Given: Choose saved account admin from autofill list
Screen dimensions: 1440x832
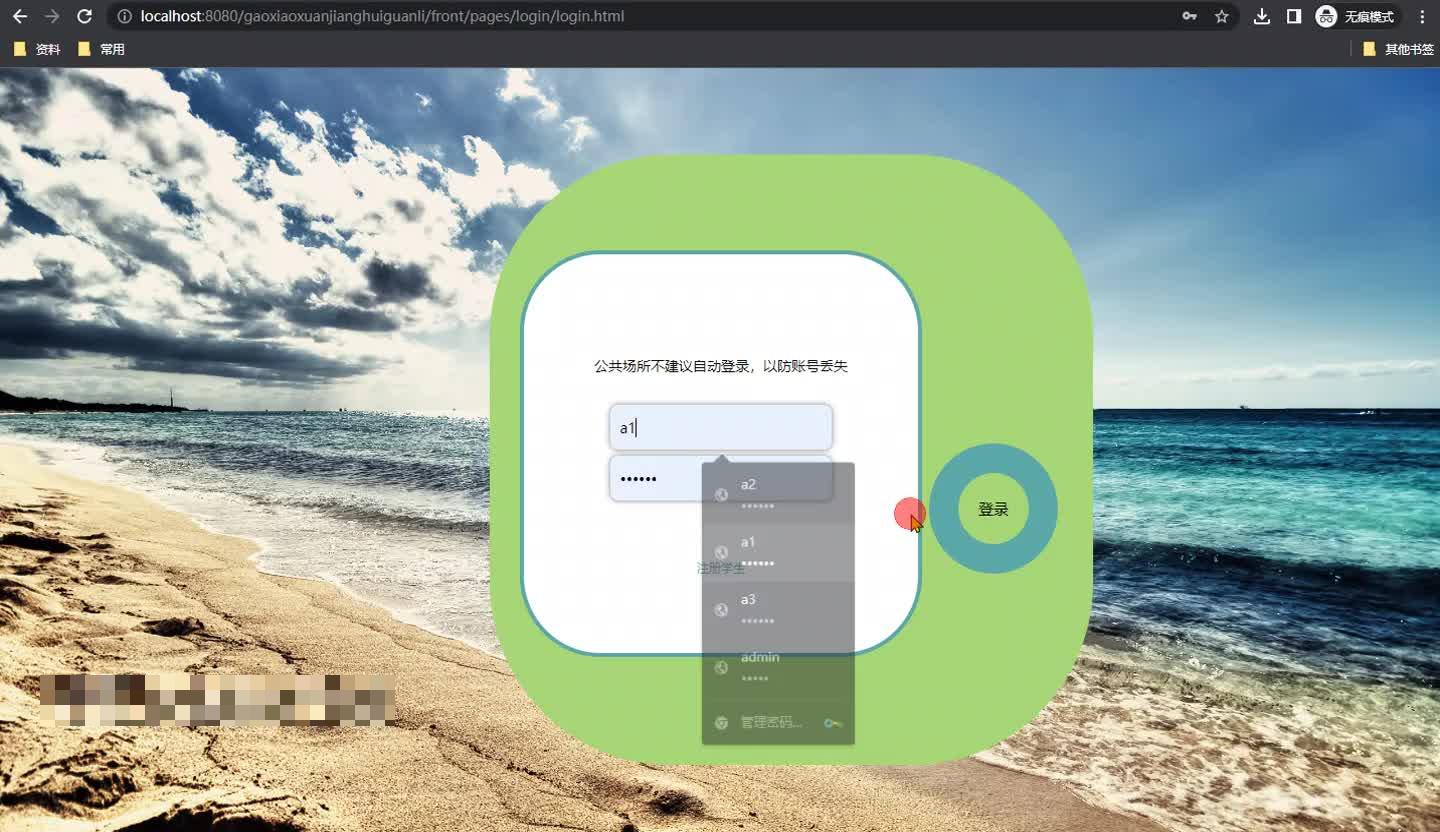Looking at the screenshot, I should (778, 667).
